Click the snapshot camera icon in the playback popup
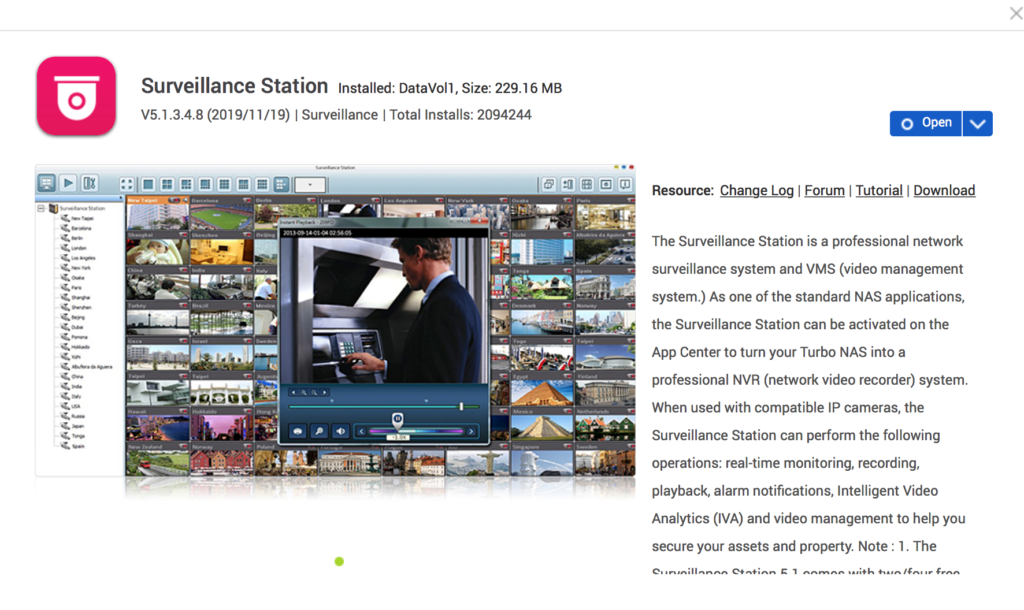The image size is (1024, 610). [297, 431]
